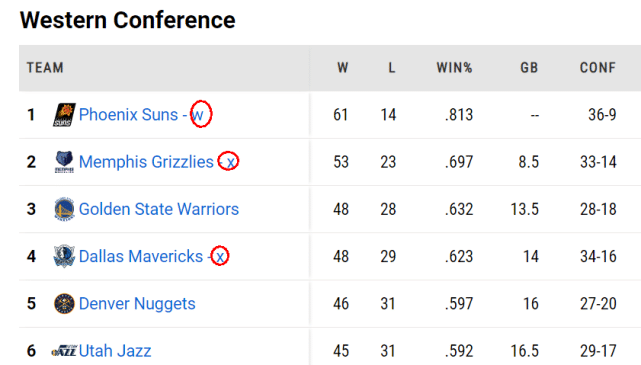Open the Utah Jazz team link

pos(115,351)
